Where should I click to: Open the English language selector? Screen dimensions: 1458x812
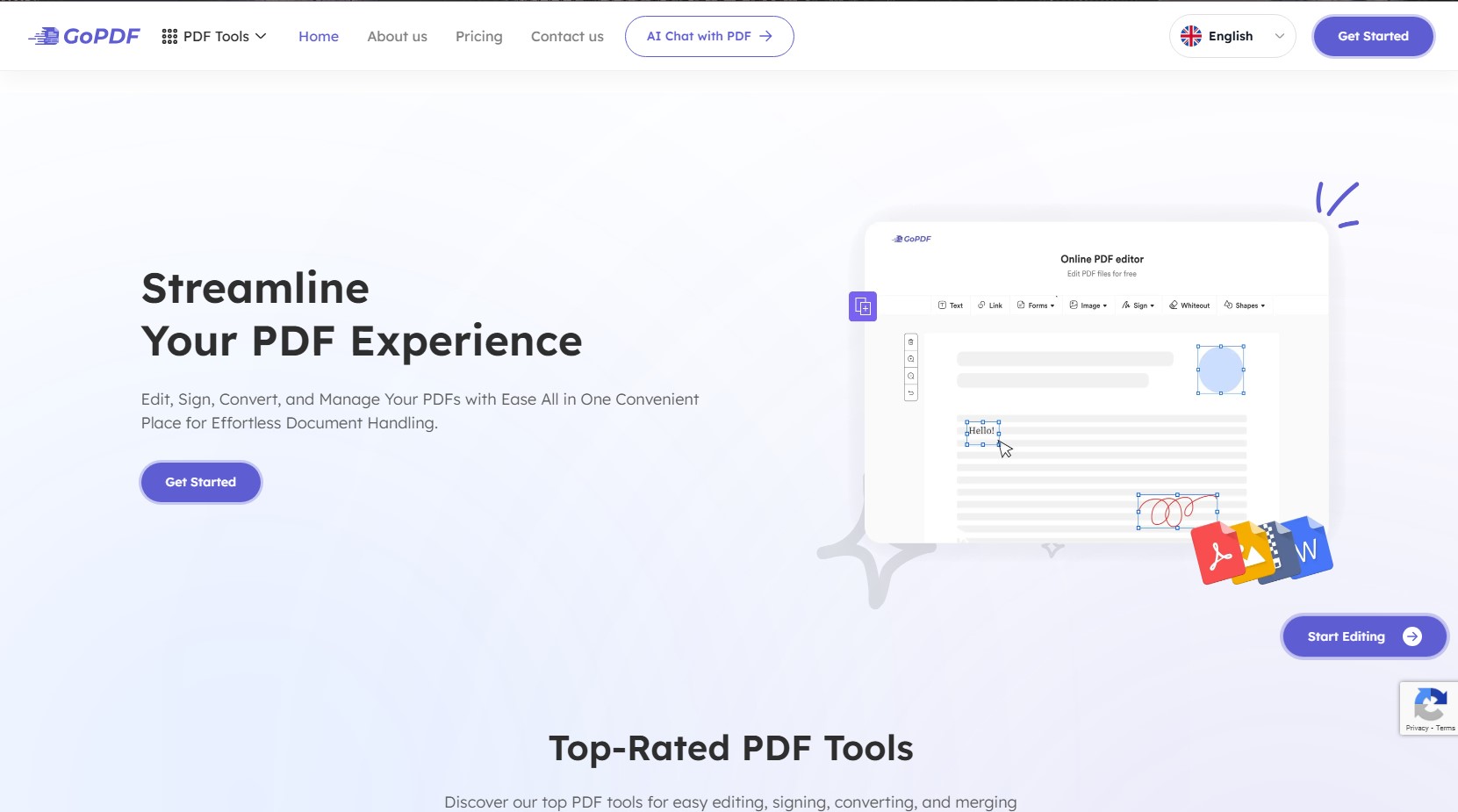pos(1232,36)
